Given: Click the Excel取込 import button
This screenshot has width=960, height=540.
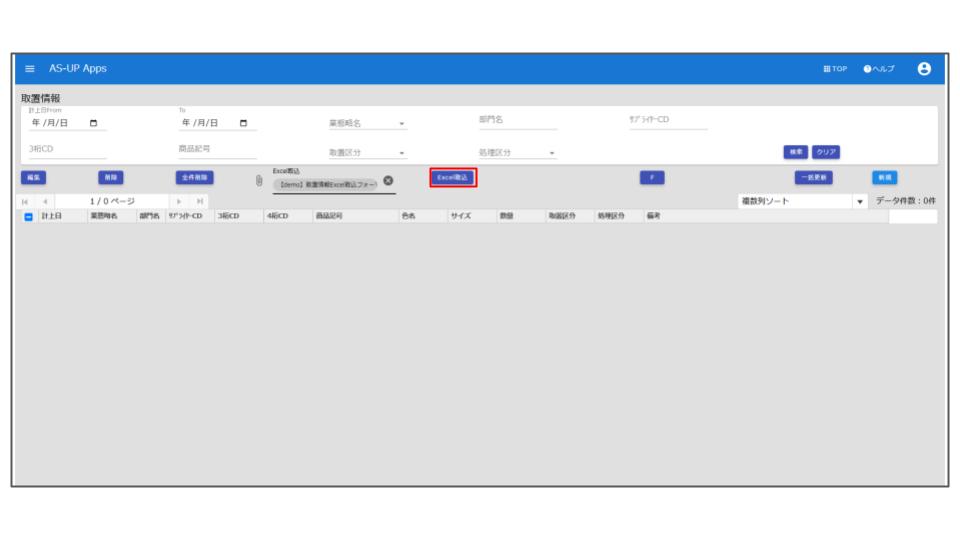Looking at the screenshot, I should [x=453, y=178].
